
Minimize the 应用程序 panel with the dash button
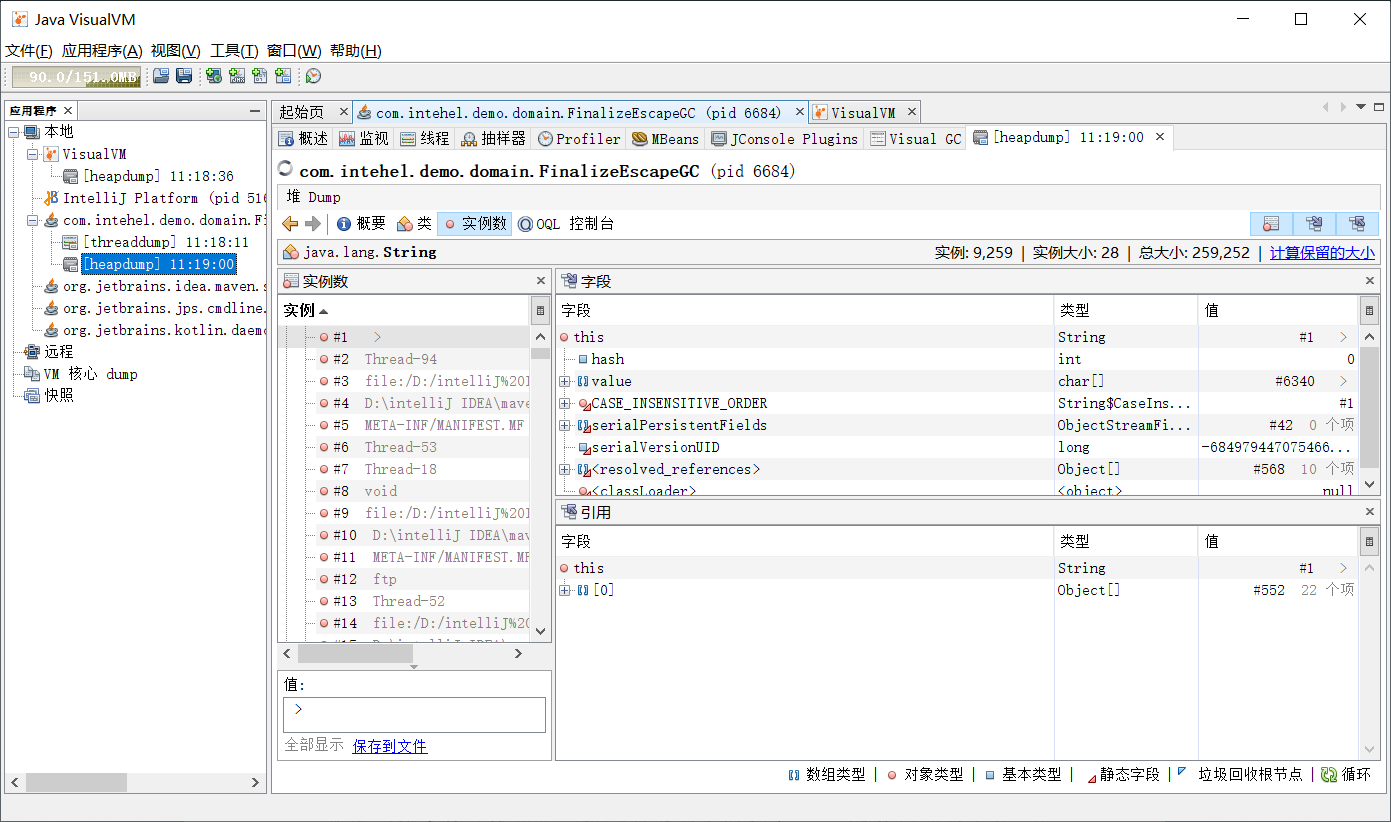pos(255,111)
